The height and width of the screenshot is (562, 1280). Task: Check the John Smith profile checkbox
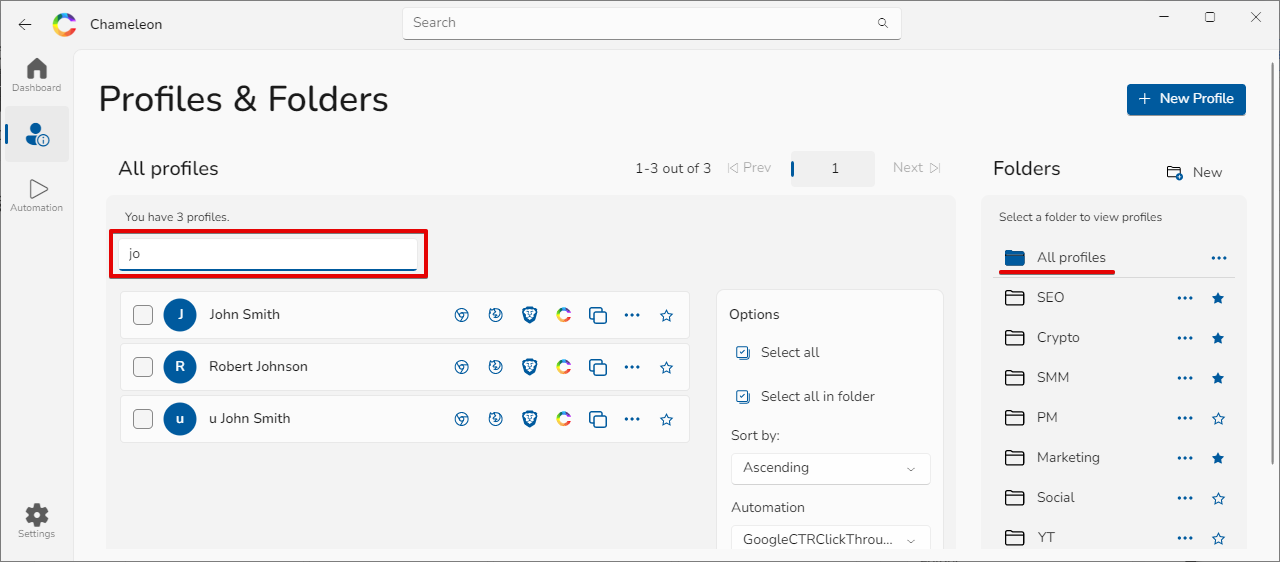[143, 315]
